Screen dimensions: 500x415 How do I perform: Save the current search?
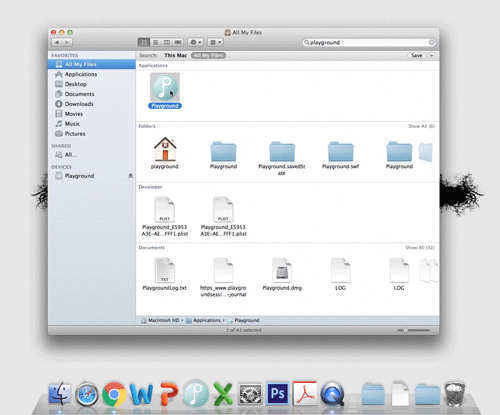tap(417, 55)
